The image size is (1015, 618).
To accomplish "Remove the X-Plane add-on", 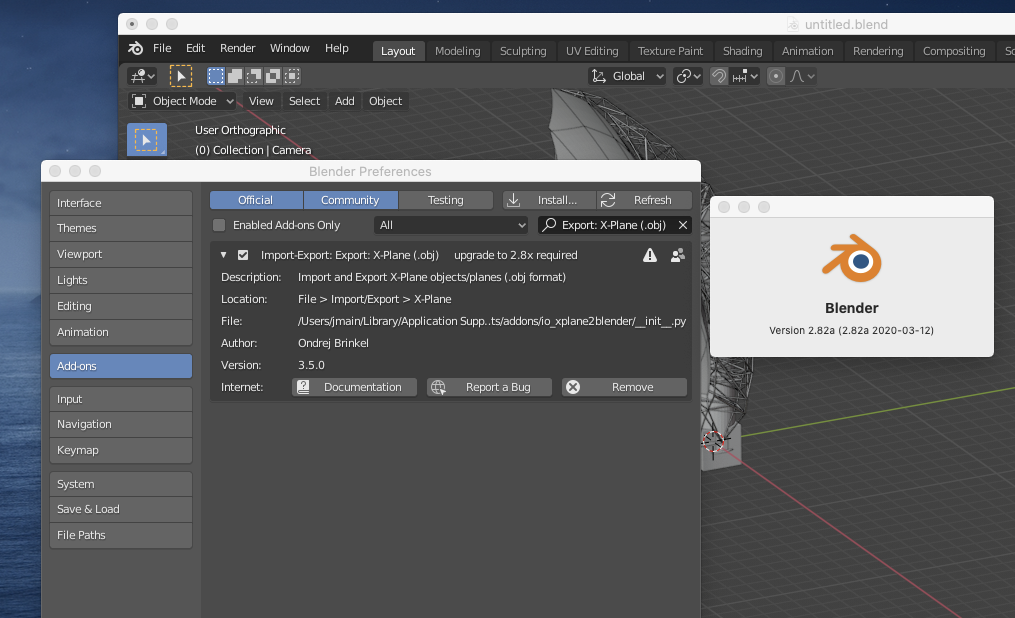I will point(624,387).
